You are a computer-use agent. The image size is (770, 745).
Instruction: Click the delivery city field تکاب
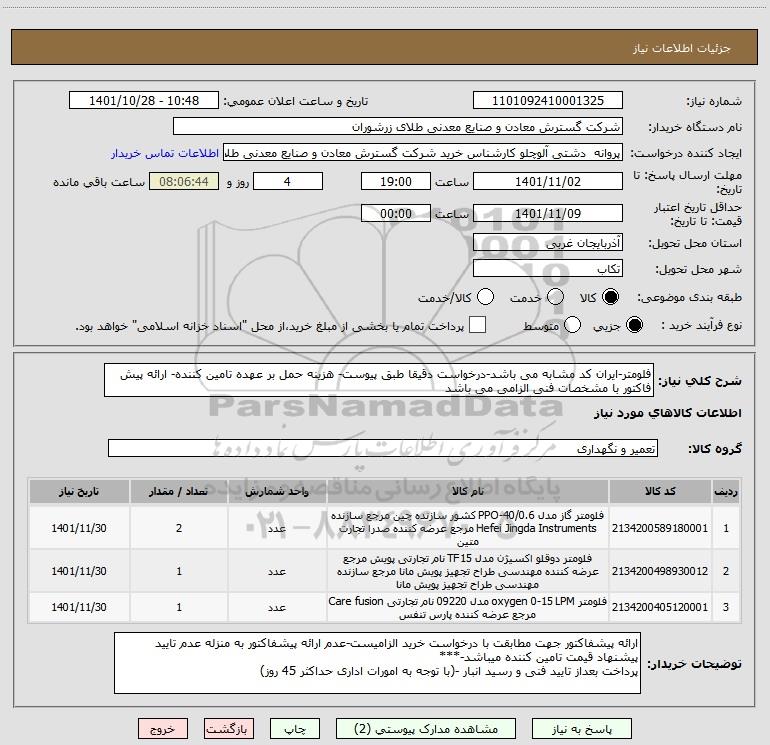pos(548,269)
